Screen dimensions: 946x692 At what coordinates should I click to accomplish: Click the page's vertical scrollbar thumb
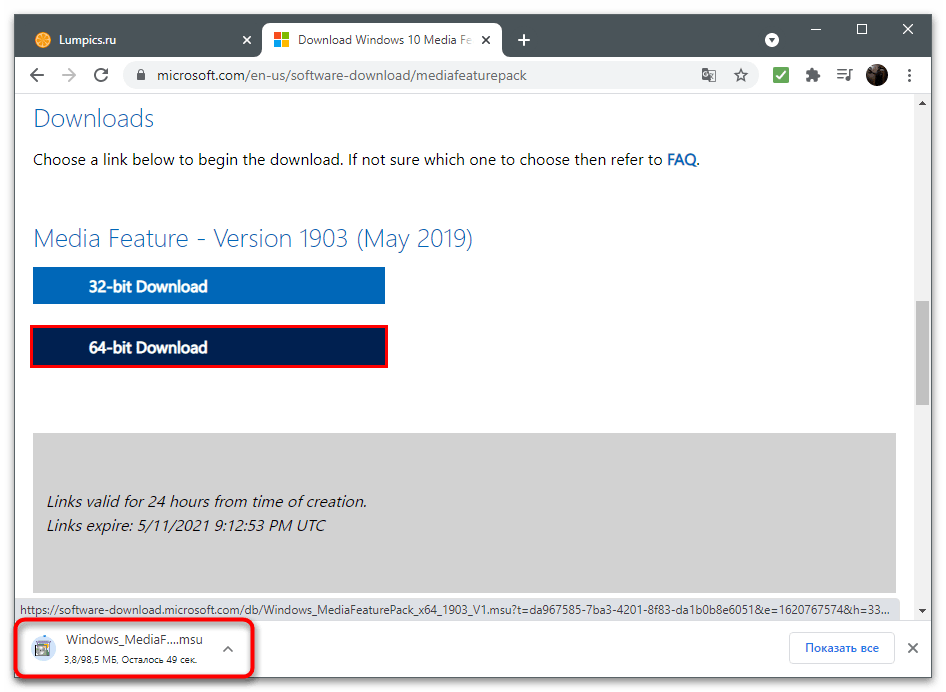click(x=921, y=350)
